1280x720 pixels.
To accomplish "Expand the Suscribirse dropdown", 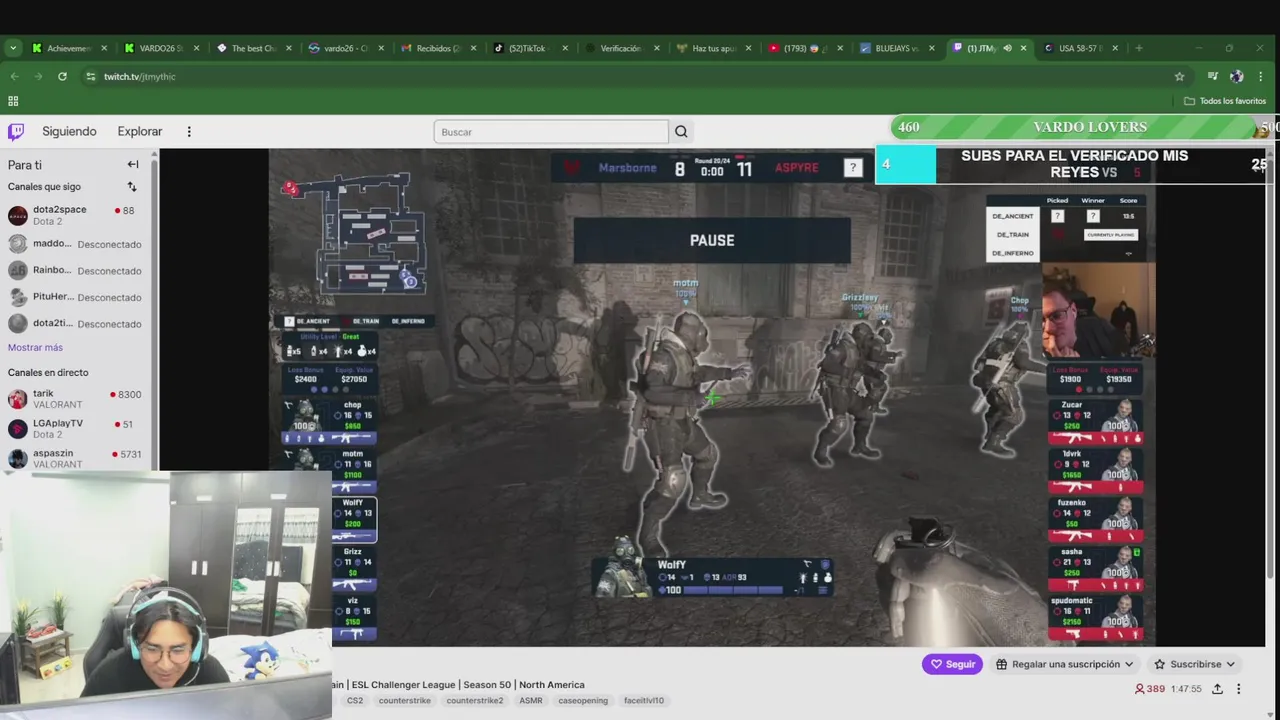I will [1194, 664].
